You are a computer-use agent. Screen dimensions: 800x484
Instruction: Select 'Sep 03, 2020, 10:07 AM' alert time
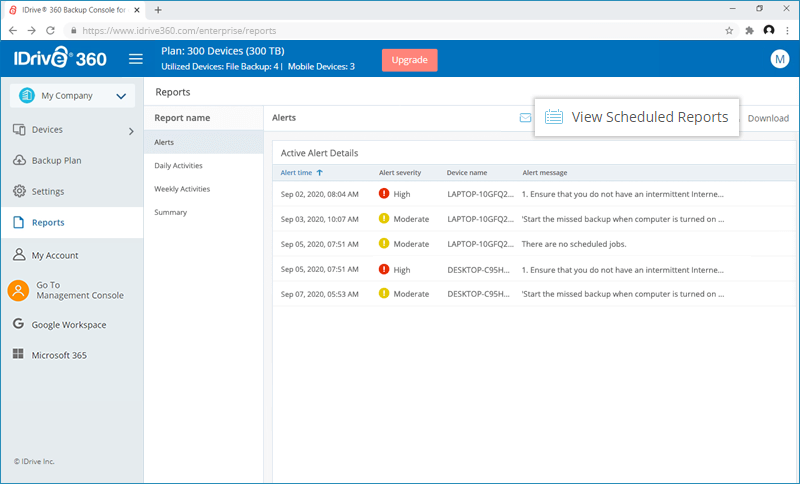coord(319,219)
